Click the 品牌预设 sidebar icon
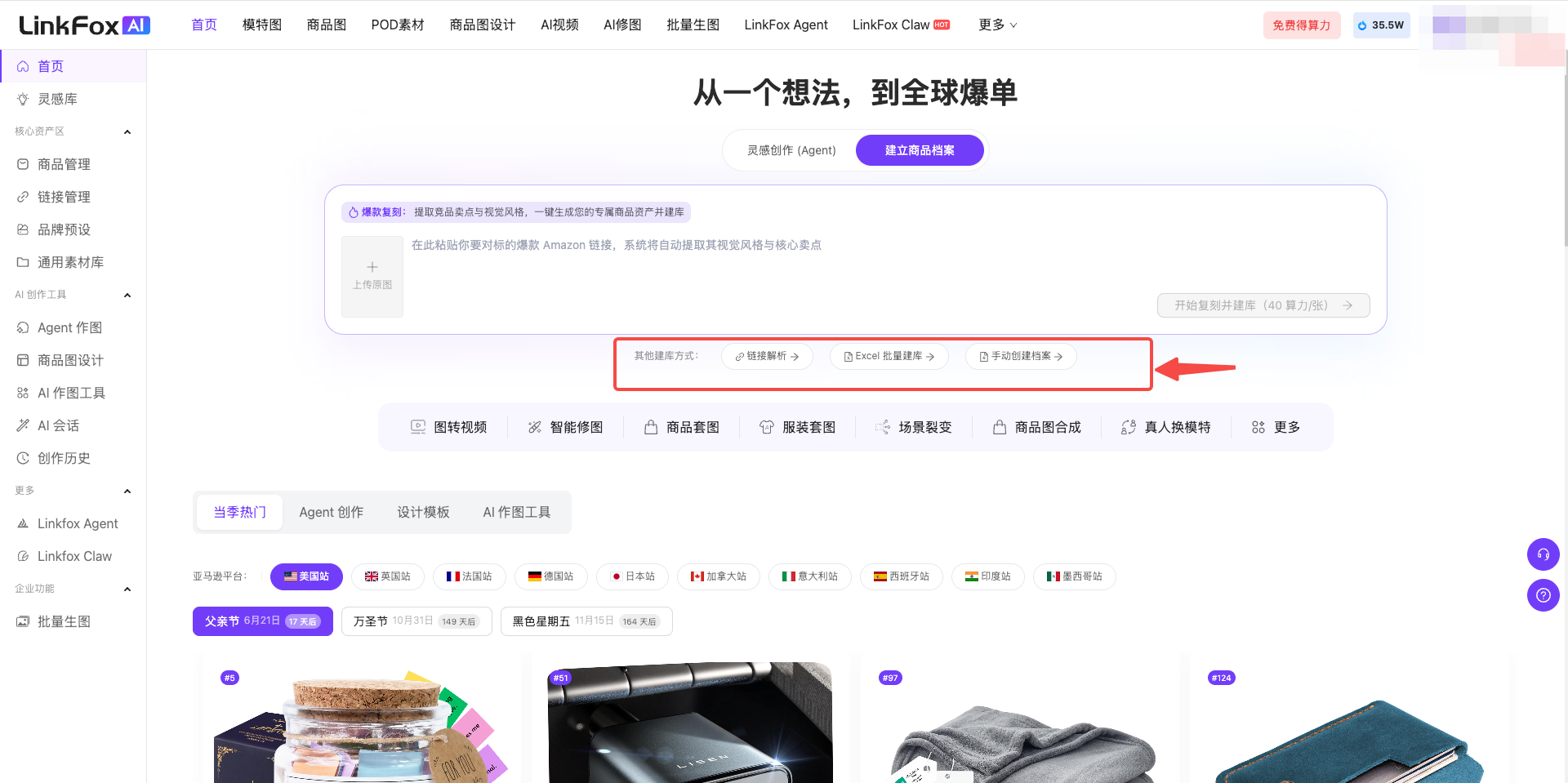Viewport: 1568px width, 783px height. (x=23, y=229)
